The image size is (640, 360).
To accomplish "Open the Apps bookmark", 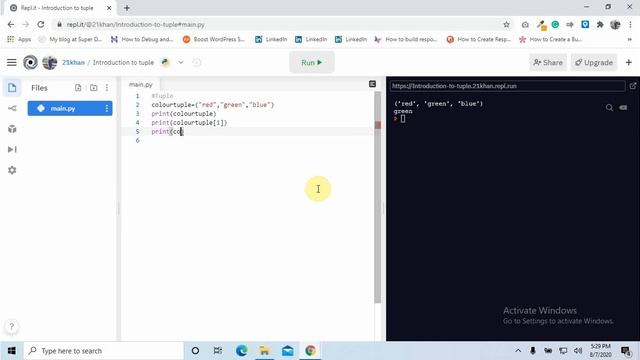I will pyautogui.click(x=19, y=39).
